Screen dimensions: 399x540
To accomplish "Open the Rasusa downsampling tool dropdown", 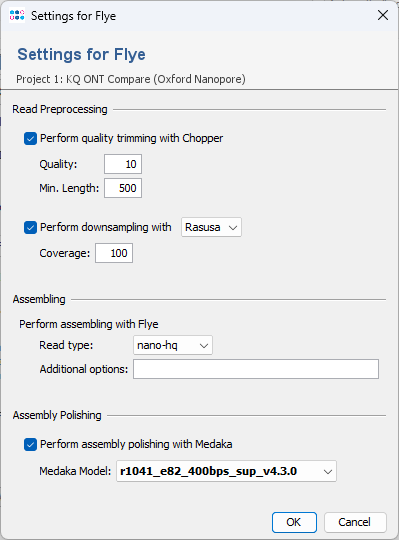I will [x=211, y=227].
